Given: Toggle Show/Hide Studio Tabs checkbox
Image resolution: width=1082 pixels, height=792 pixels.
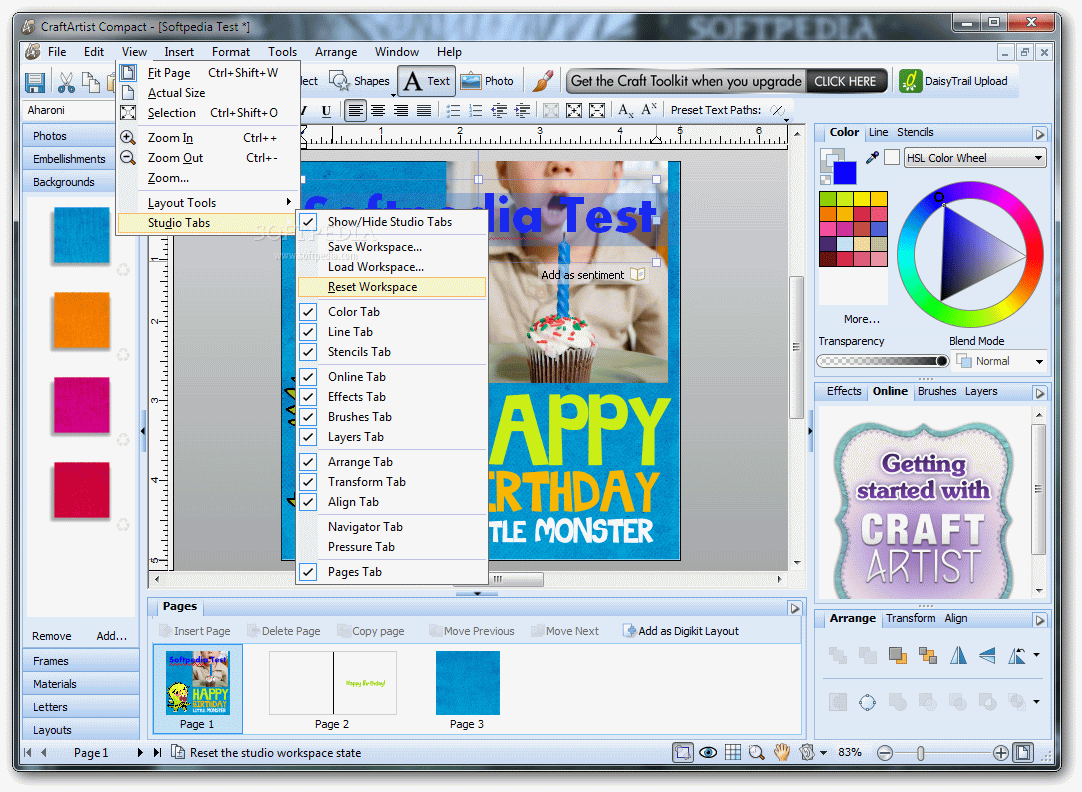Looking at the screenshot, I should point(308,222).
